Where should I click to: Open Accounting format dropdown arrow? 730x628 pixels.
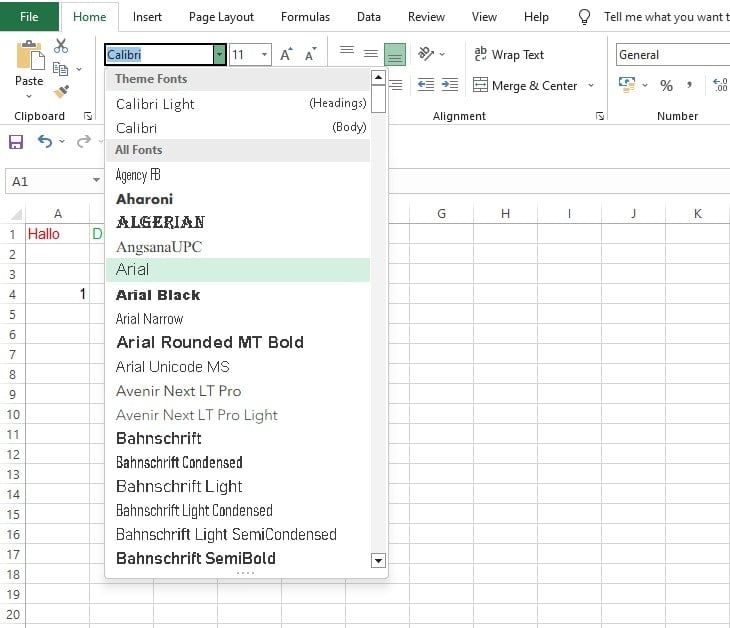coord(645,85)
